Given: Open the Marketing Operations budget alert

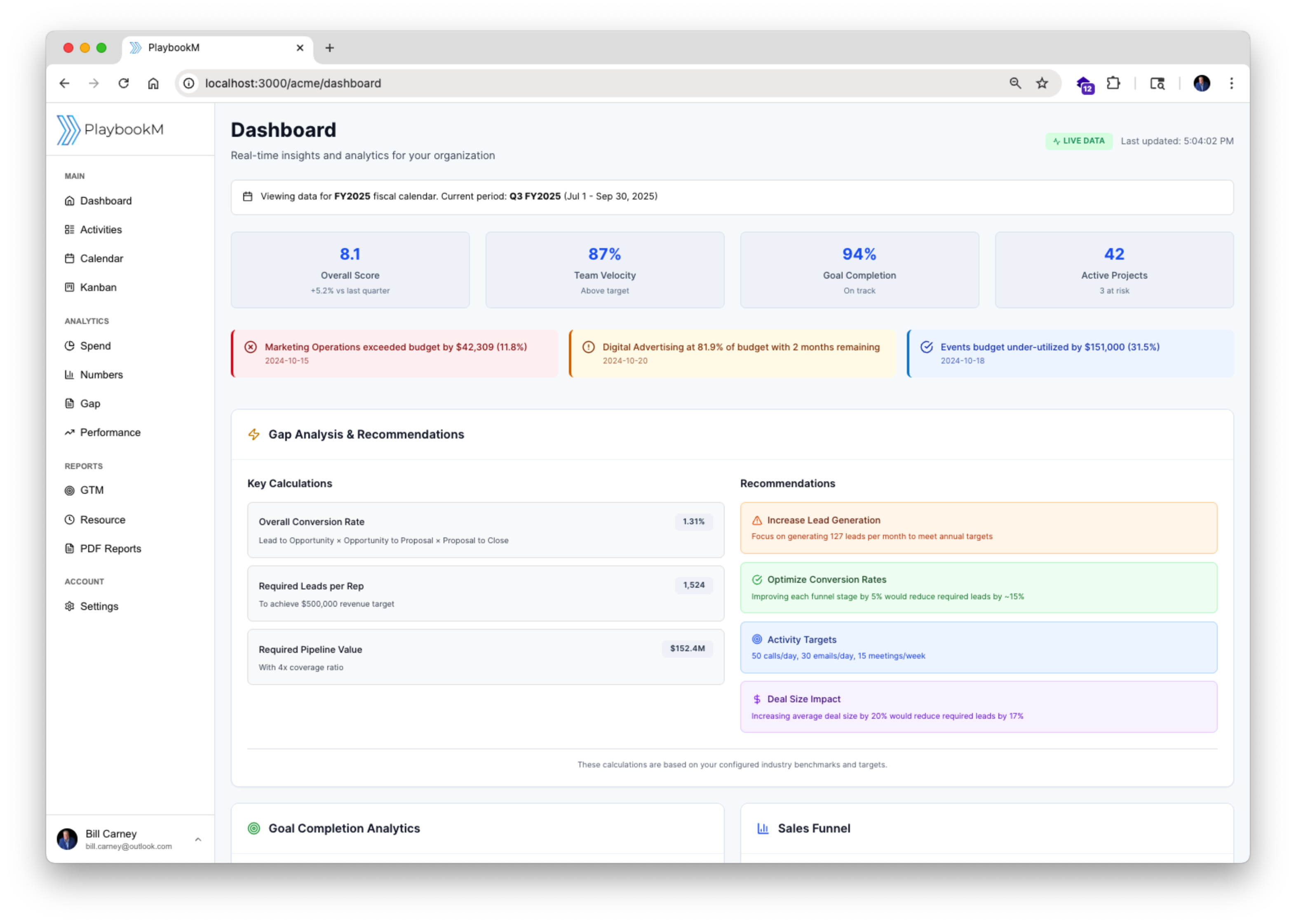Looking at the screenshot, I should (x=395, y=353).
